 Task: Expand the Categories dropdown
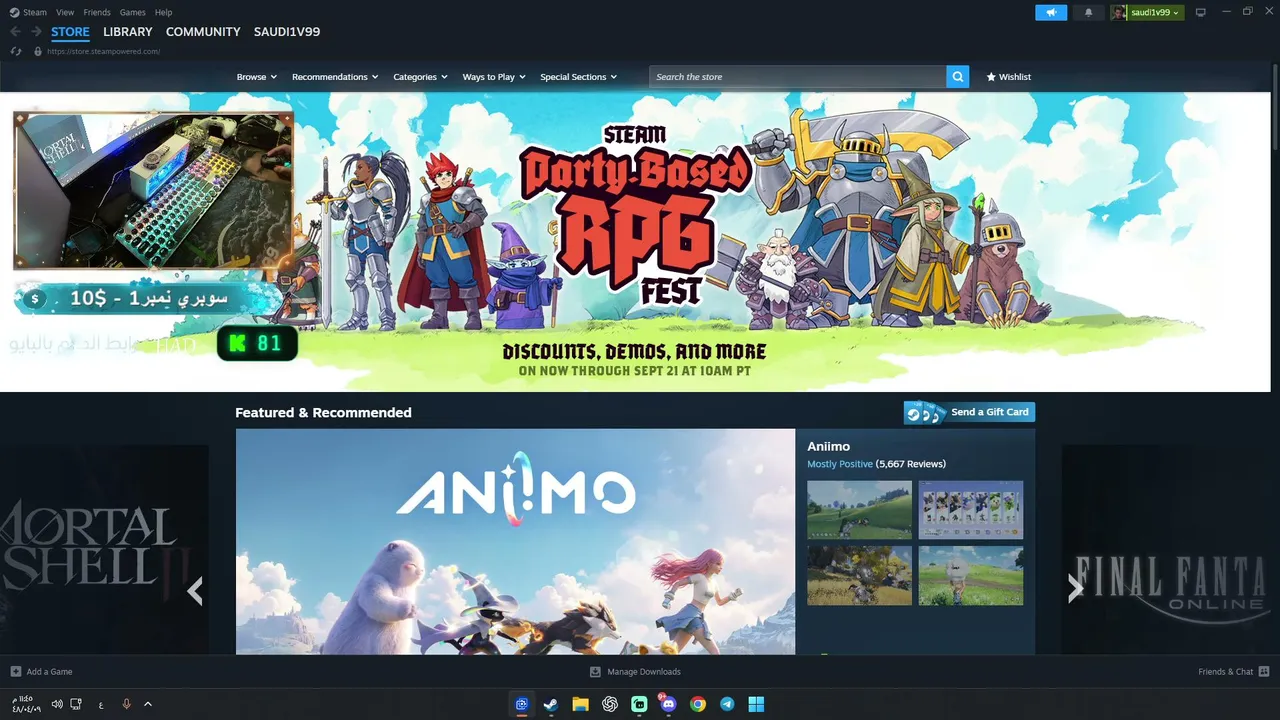pos(420,77)
